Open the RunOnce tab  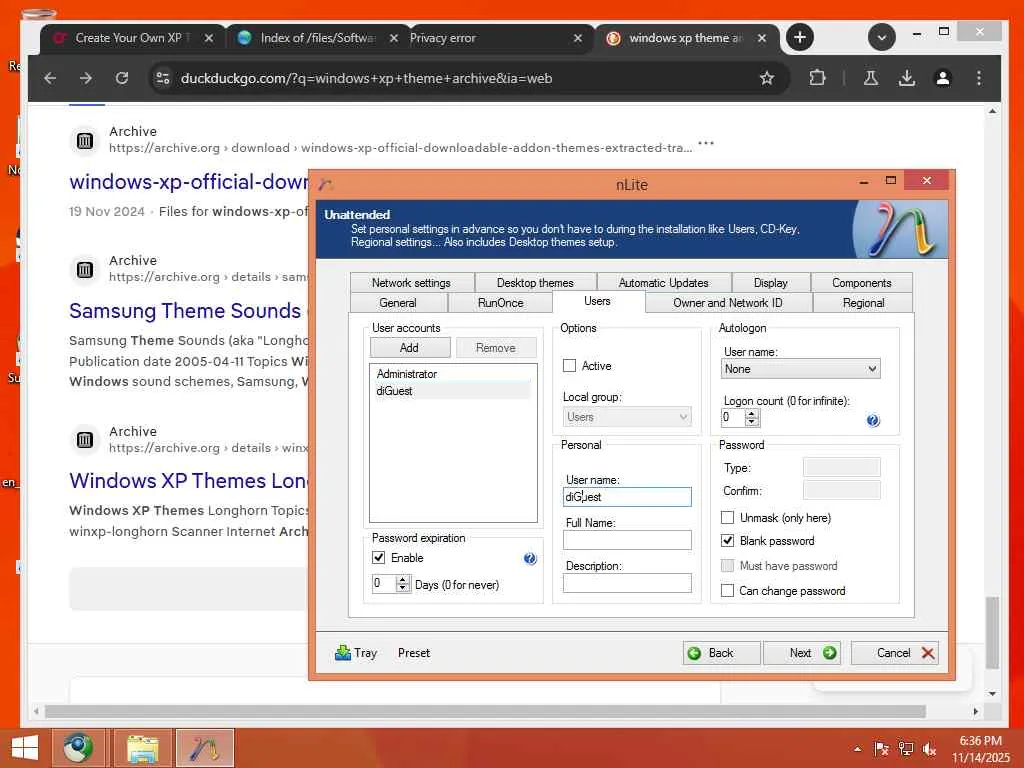click(500, 303)
